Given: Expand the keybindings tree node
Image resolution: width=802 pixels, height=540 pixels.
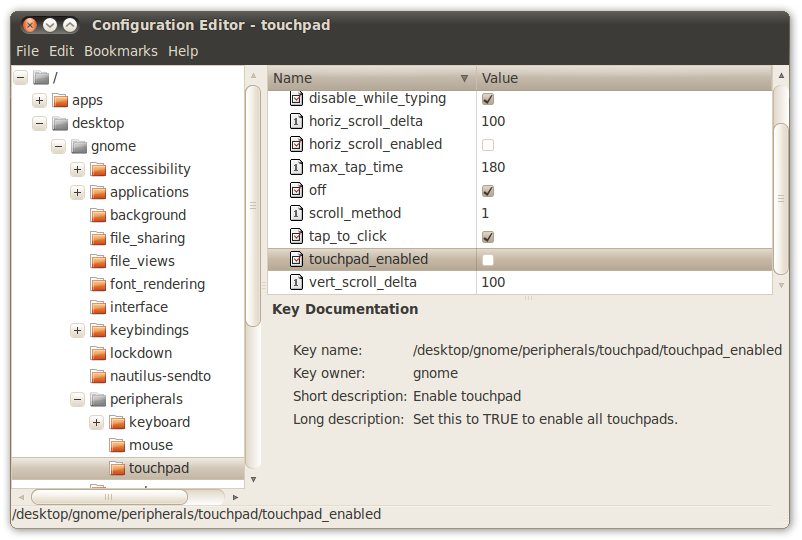Looking at the screenshot, I should 77,330.
